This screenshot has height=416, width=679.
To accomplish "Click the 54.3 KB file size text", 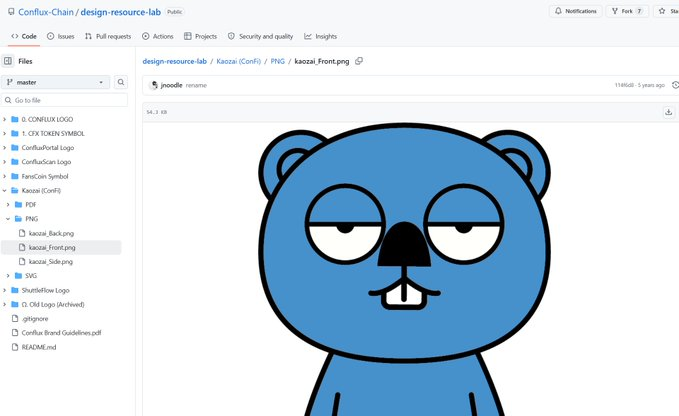I will pyautogui.click(x=157, y=112).
